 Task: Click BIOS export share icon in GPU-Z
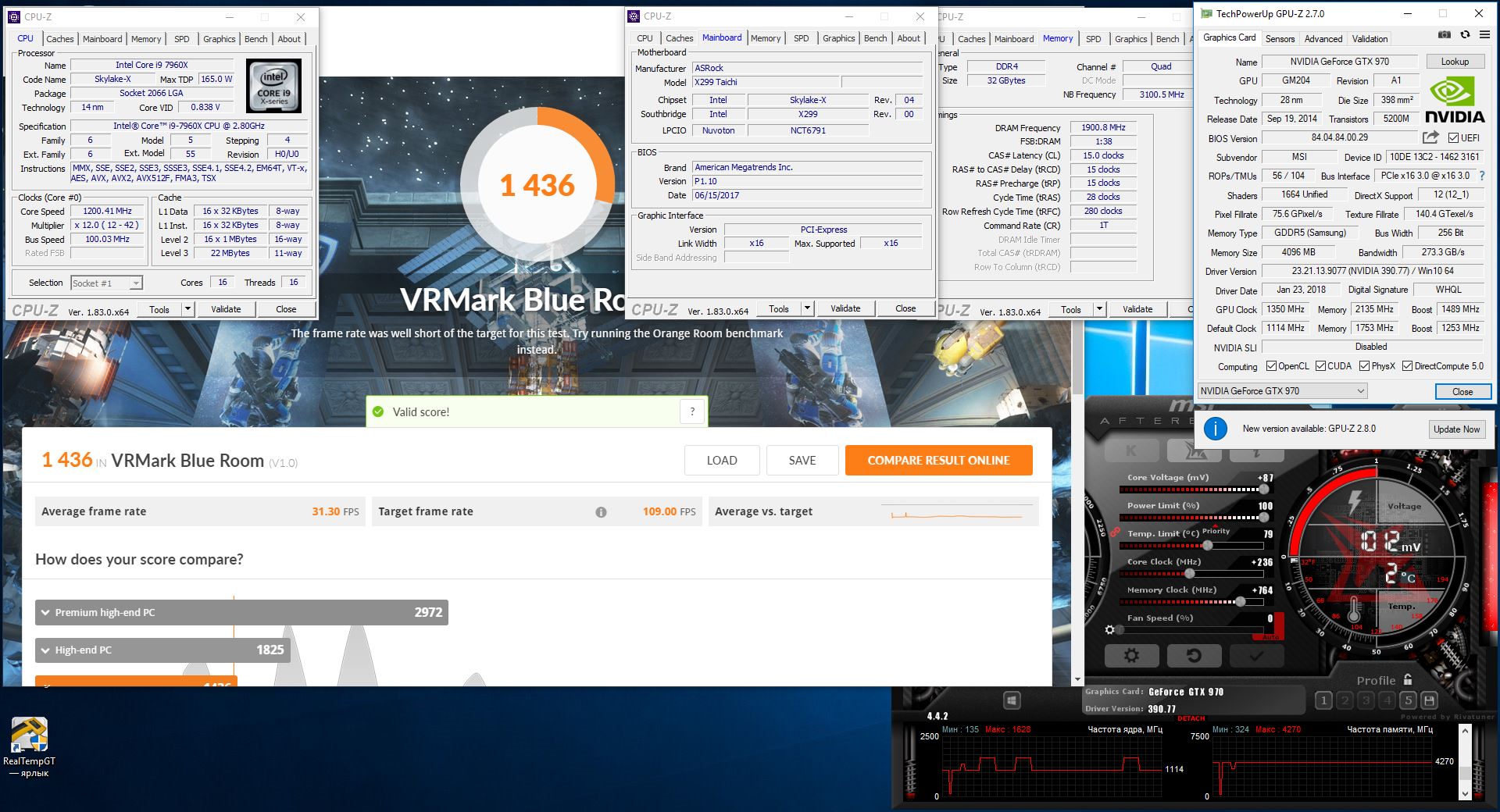pyautogui.click(x=1430, y=137)
